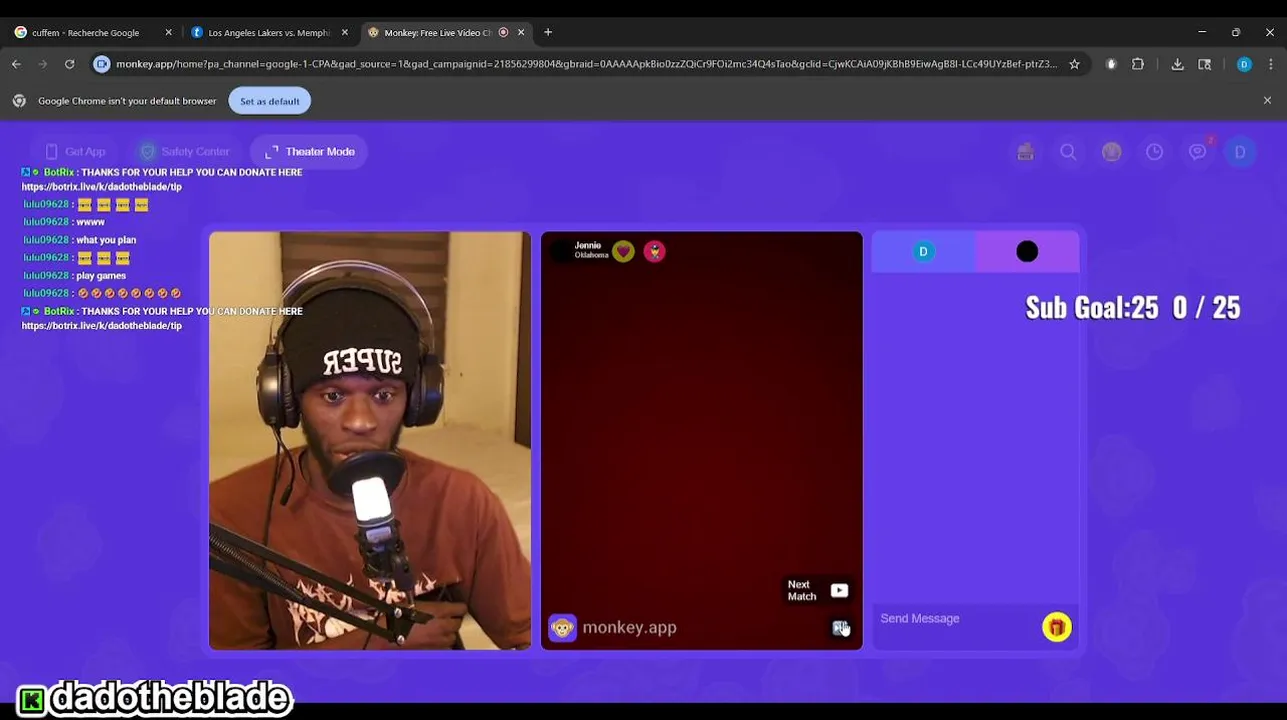The width and height of the screenshot is (1287, 720).
Task: Close the Los Angeles Lakers tab
Action: tap(345, 33)
